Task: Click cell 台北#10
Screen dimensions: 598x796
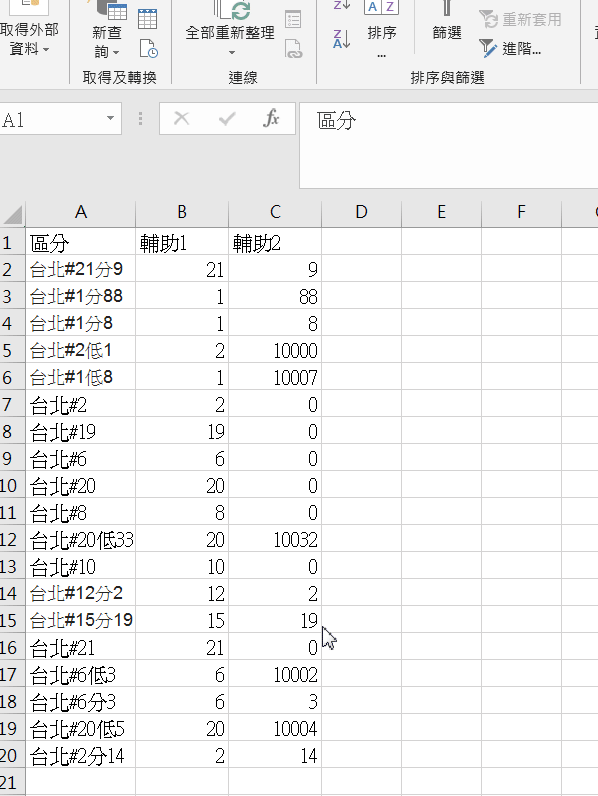Action: pyautogui.click(x=81, y=567)
